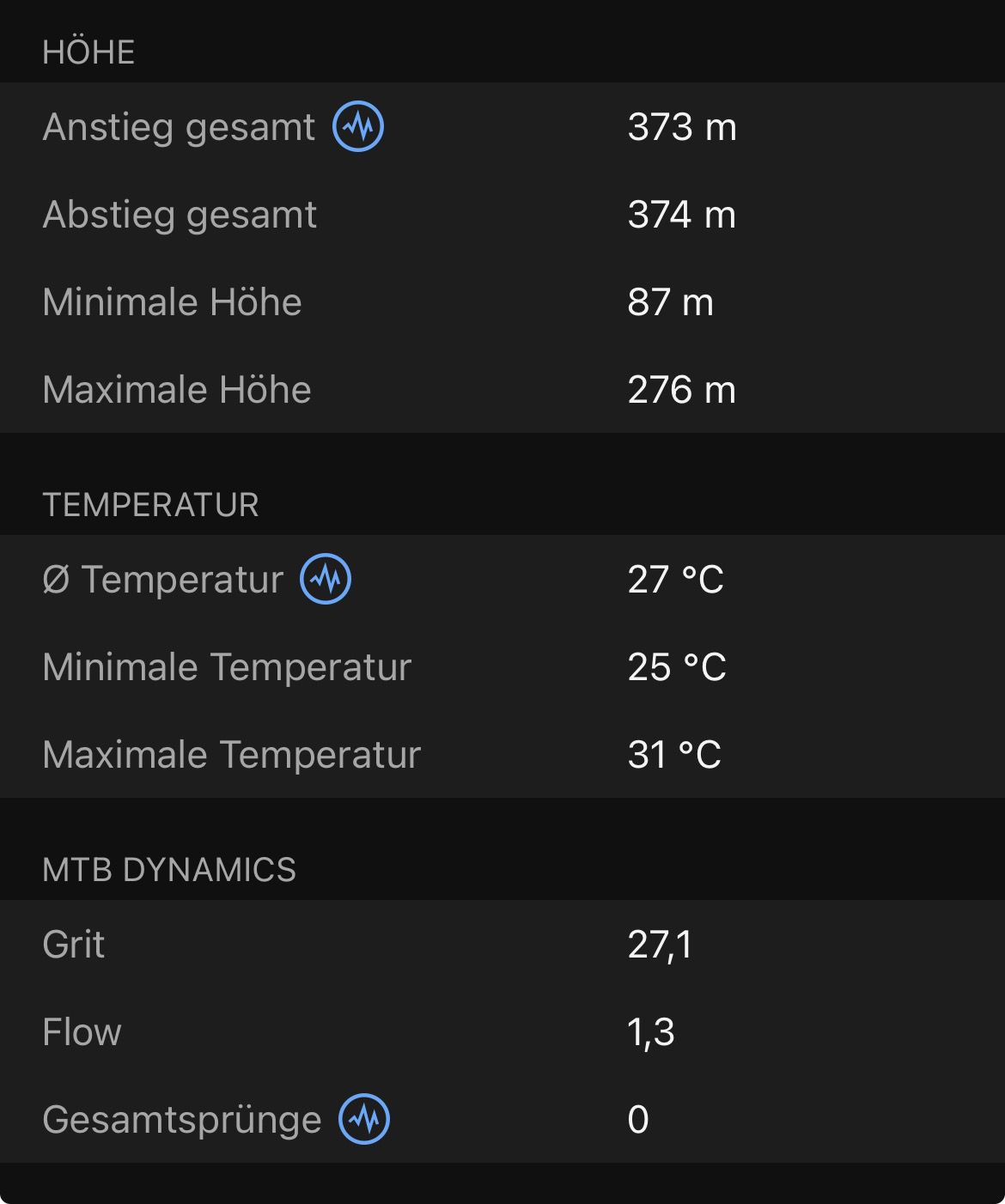Viewport: 1005px width, 1204px height.
Task: Click the HÖHE section header
Action: (x=88, y=52)
